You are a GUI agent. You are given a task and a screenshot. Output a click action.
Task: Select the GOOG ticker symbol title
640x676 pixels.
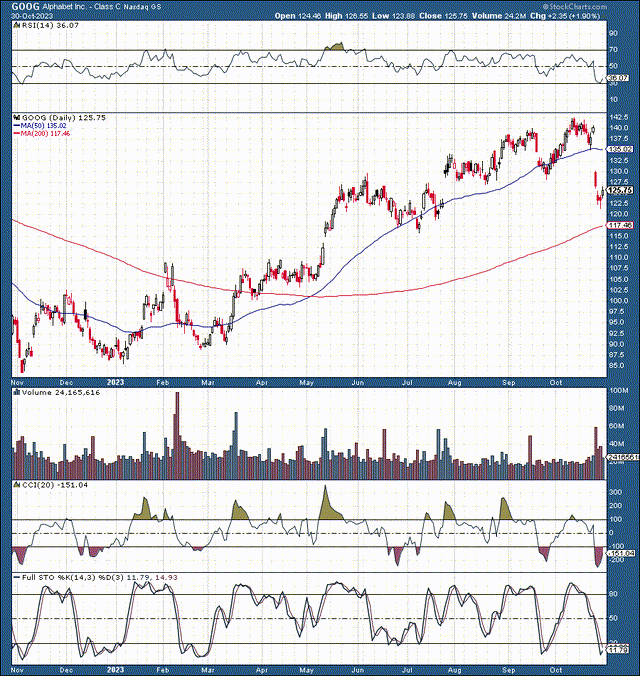25,6
